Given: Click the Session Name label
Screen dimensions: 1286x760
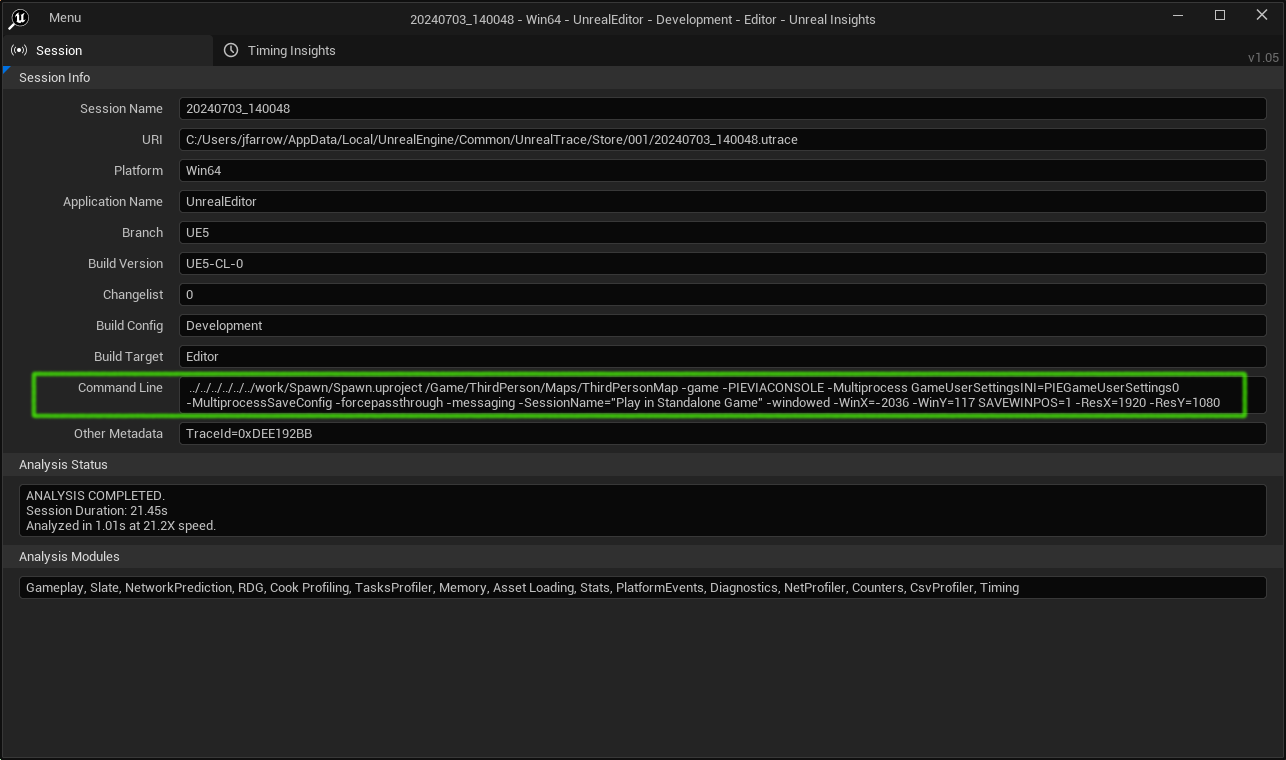Looking at the screenshot, I should click(121, 108).
